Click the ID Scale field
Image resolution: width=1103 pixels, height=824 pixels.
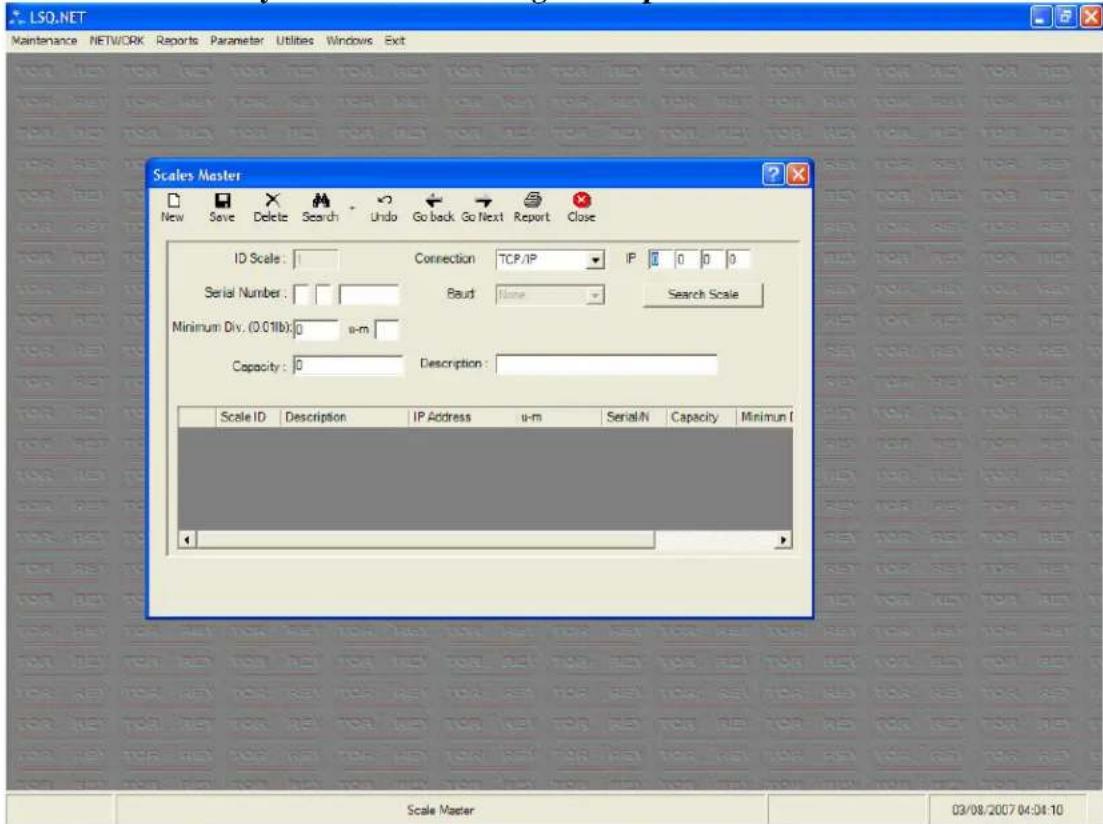click(x=315, y=259)
